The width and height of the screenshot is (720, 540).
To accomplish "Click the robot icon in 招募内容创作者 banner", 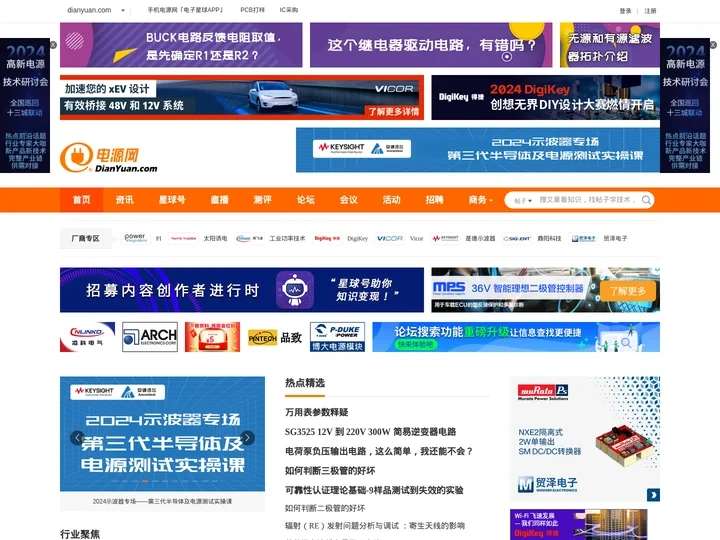I will click(295, 290).
